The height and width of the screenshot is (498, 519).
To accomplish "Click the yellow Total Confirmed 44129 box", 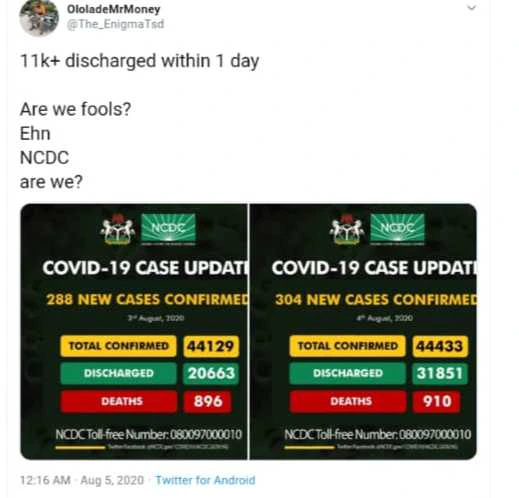I will pyautogui.click(x=211, y=346).
